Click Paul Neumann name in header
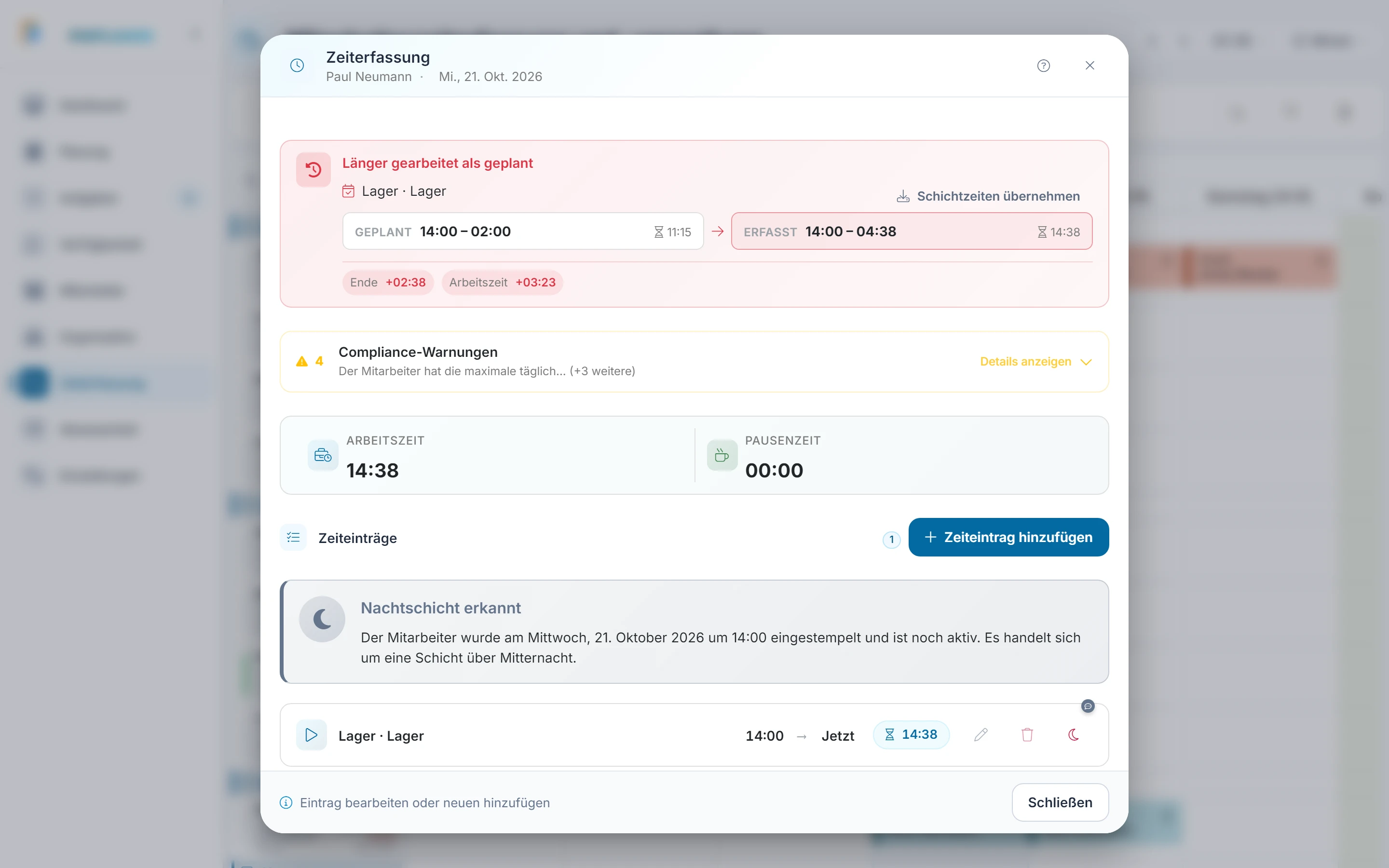1389x868 pixels. (x=368, y=77)
